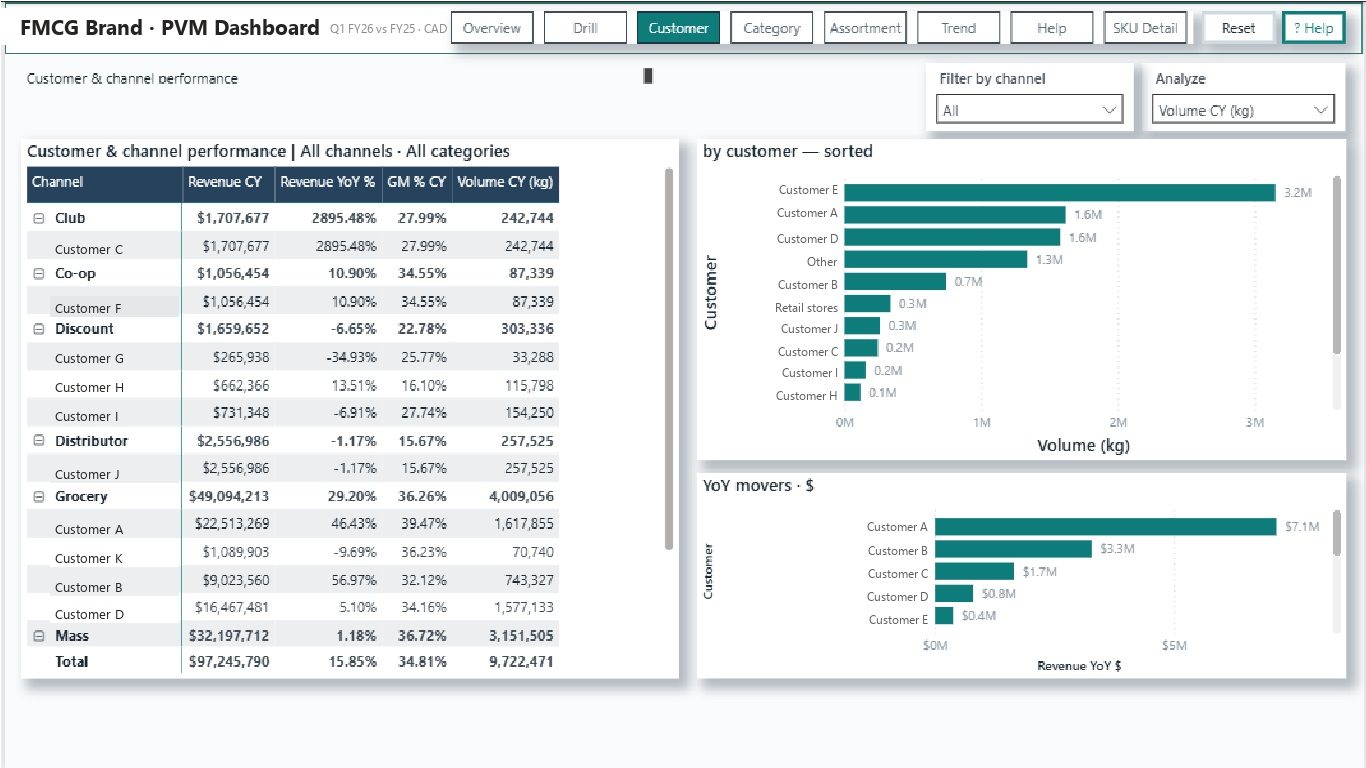
Task: Sort table by Channel column header
Action: click(x=104, y=183)
